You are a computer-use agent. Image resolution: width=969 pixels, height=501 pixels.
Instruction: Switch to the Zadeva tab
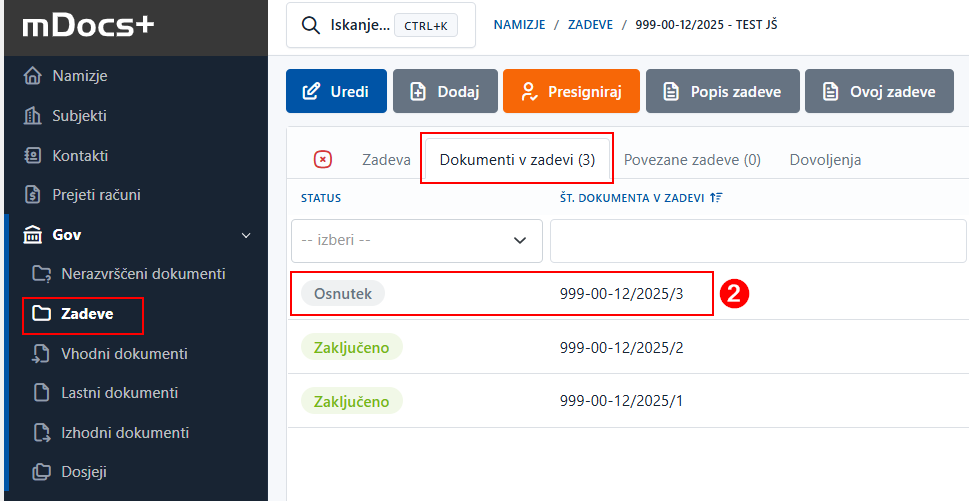(386, 160)
